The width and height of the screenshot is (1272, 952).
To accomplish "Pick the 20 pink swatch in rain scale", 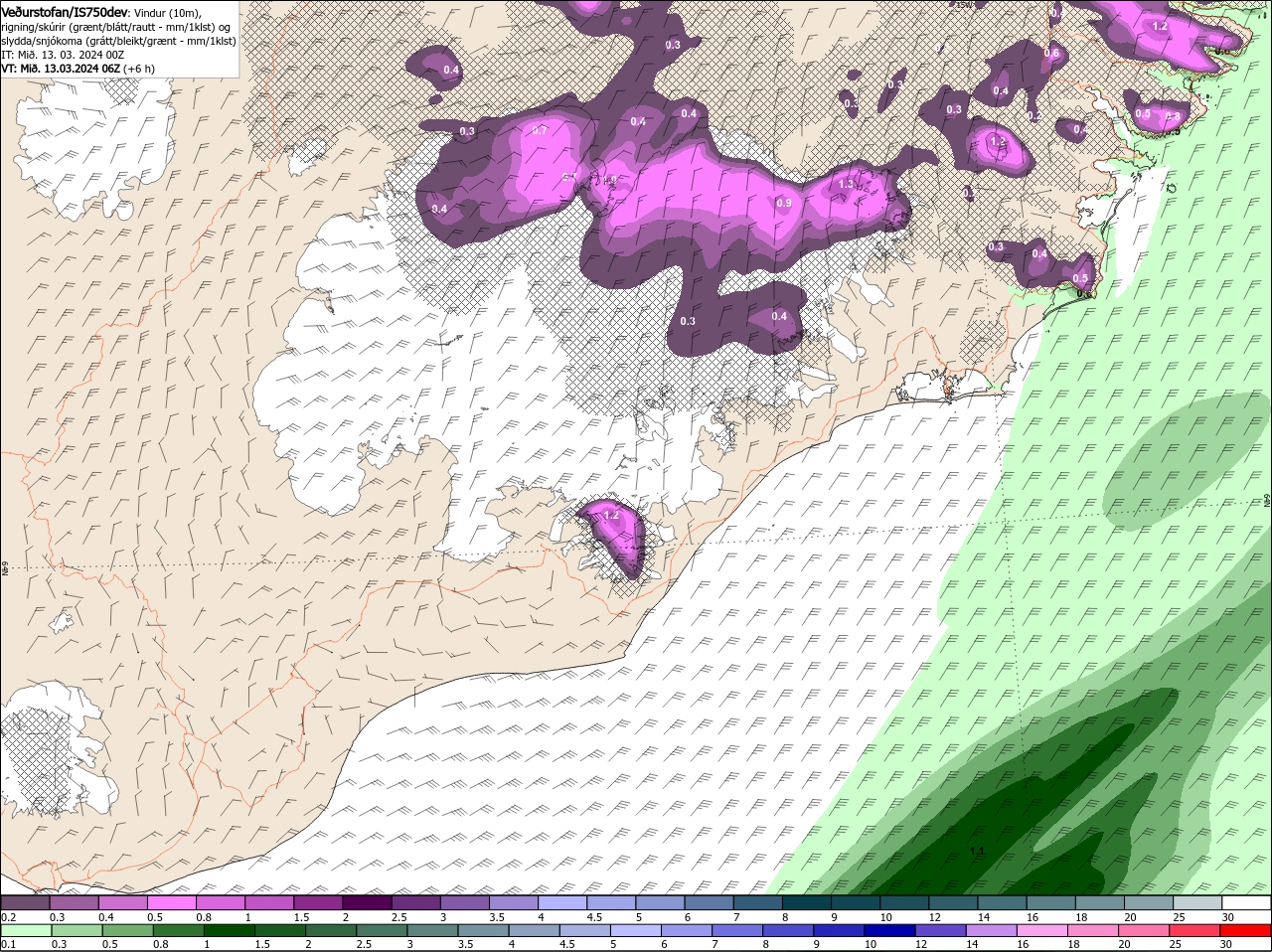I will click(1144, 931).
